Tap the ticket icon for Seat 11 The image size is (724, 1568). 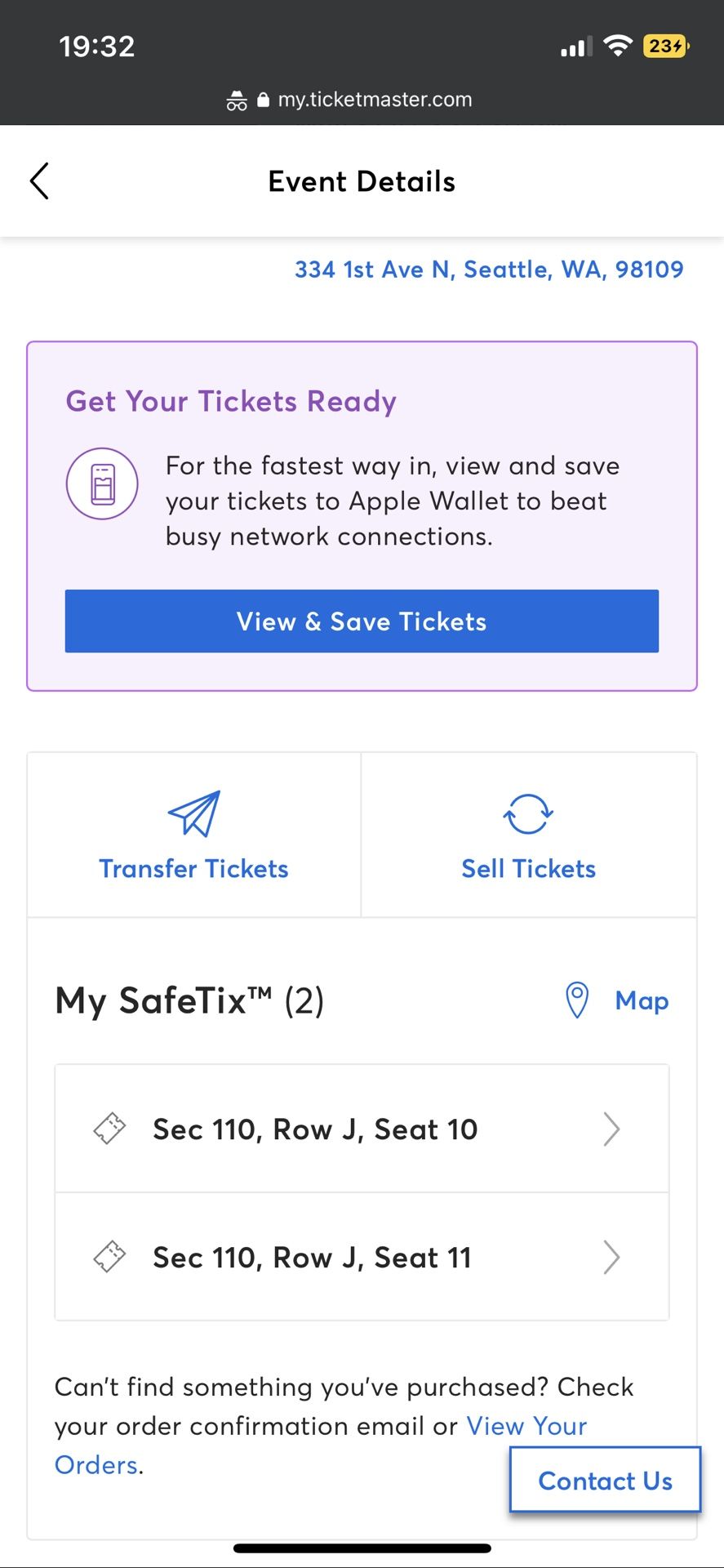[x=109, y=1257]
